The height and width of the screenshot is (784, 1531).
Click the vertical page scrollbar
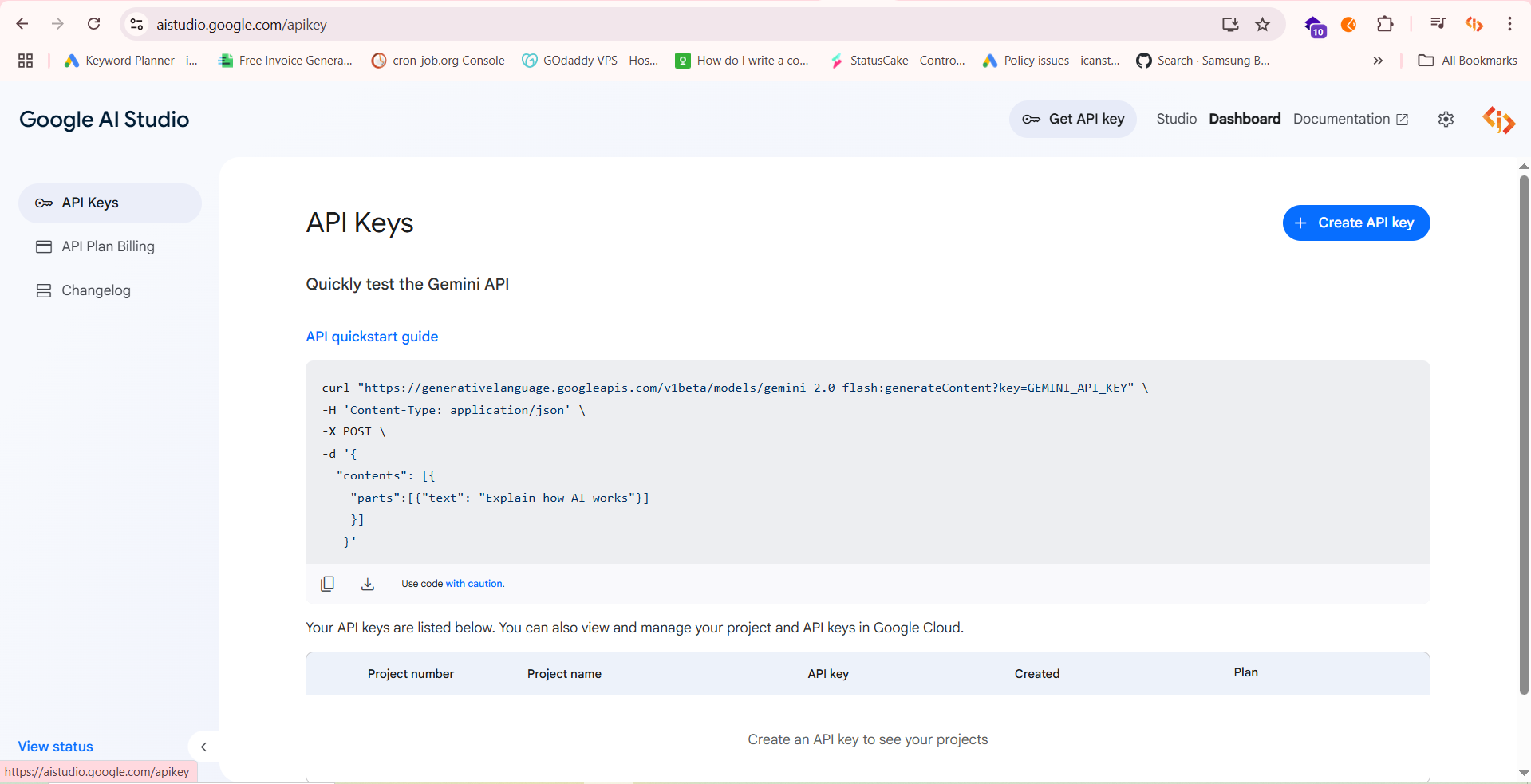point(1524,435)
